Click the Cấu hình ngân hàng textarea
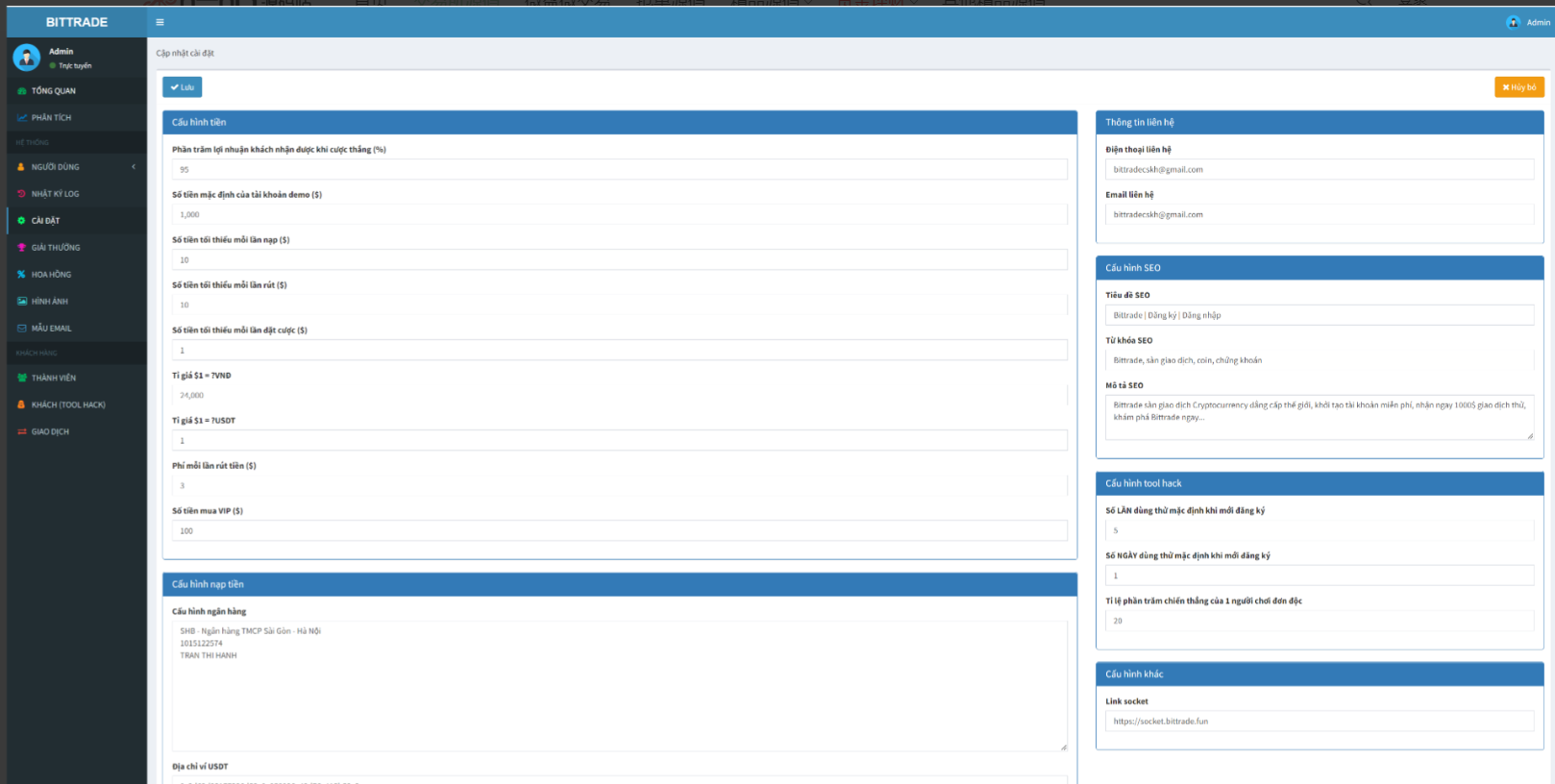The width and height of the screenshot is (1555, 784). pyautogui.click(x=619, y=685)
